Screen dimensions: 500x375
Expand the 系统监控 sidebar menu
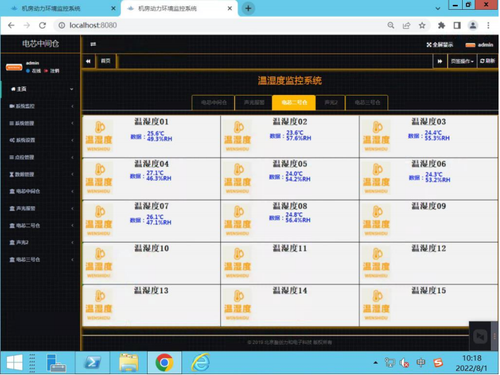41,106
